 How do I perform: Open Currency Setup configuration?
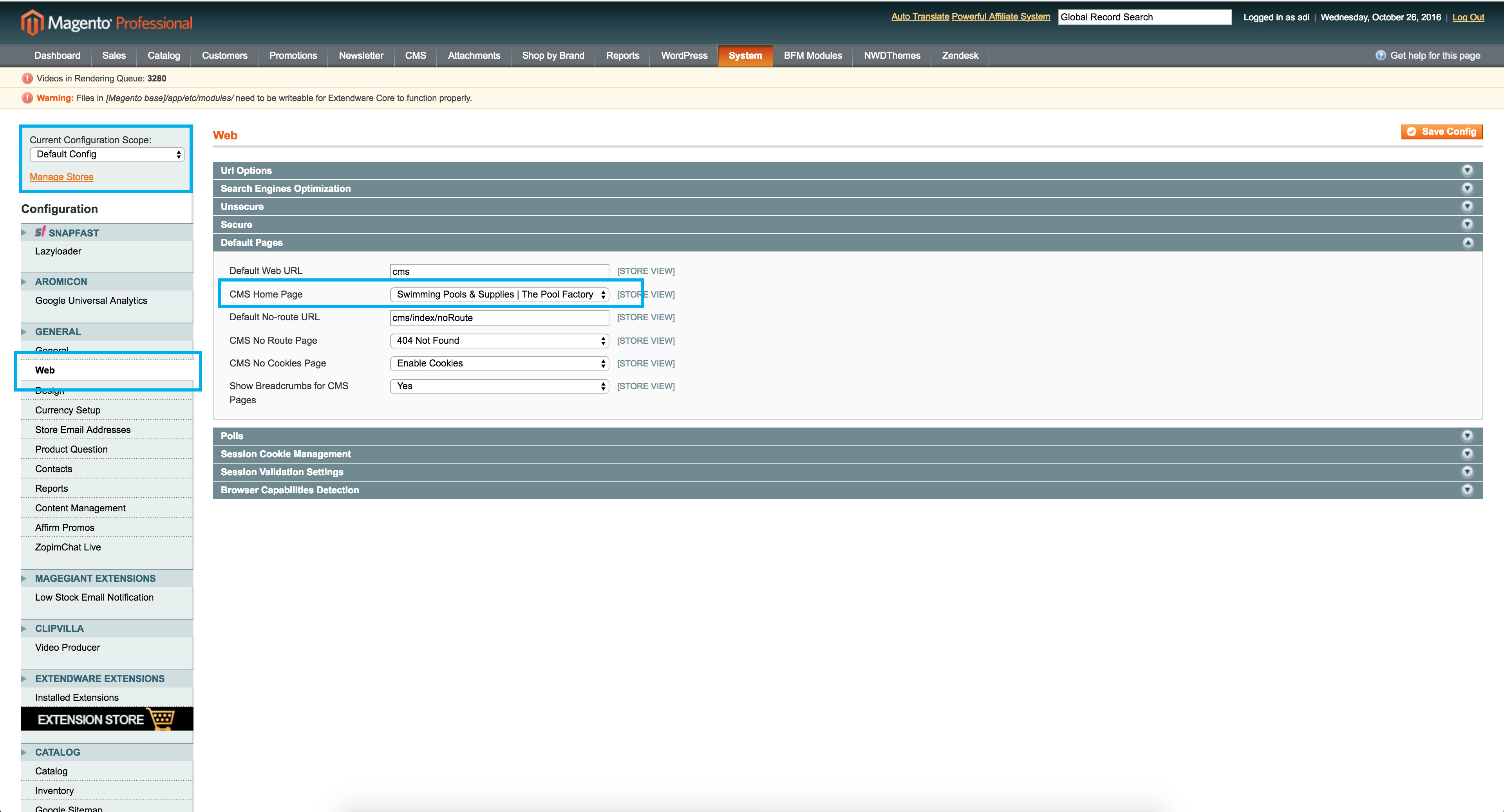click(68, 410)
